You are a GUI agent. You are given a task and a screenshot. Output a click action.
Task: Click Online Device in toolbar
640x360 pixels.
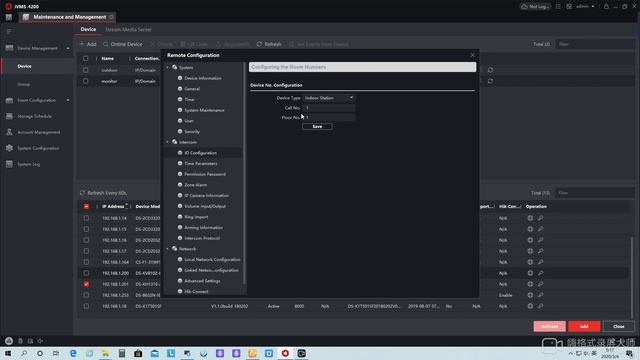click(123, 44)
